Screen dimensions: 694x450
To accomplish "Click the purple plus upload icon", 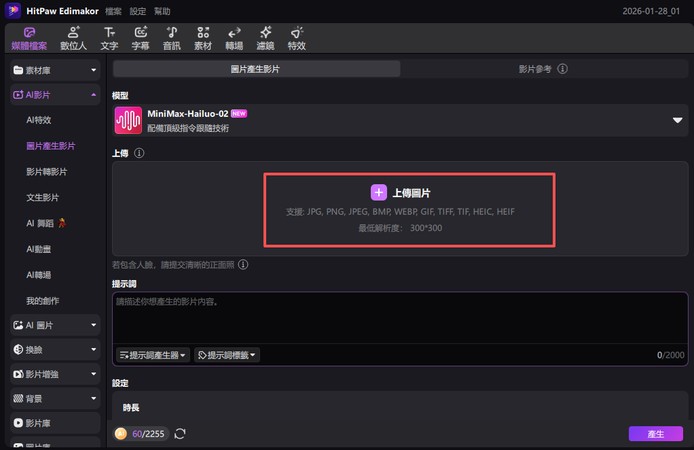I will pyautogui.click(x=378, y=192).
